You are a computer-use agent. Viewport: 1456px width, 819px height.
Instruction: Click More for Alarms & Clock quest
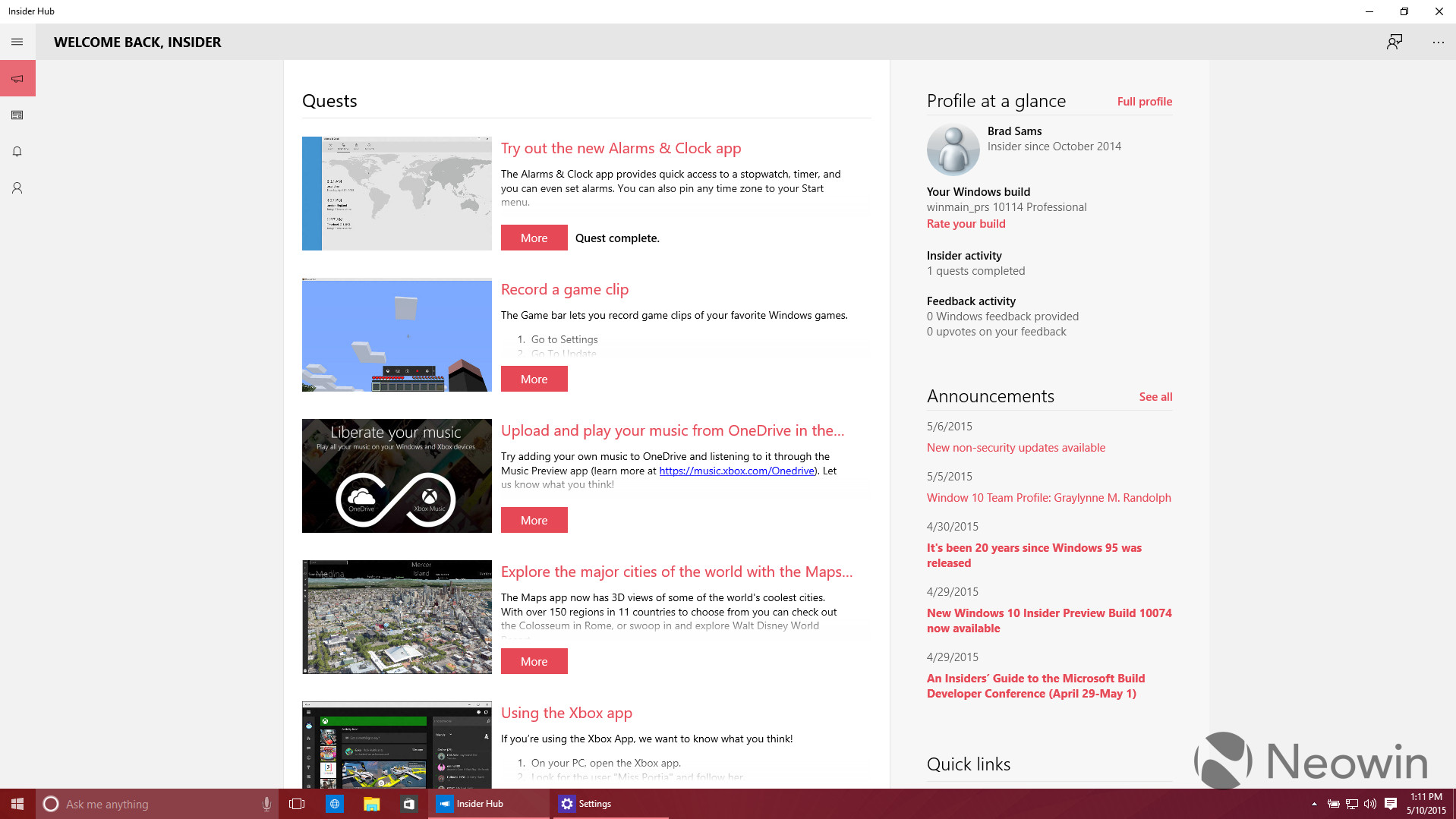click(x=534, y=238)
